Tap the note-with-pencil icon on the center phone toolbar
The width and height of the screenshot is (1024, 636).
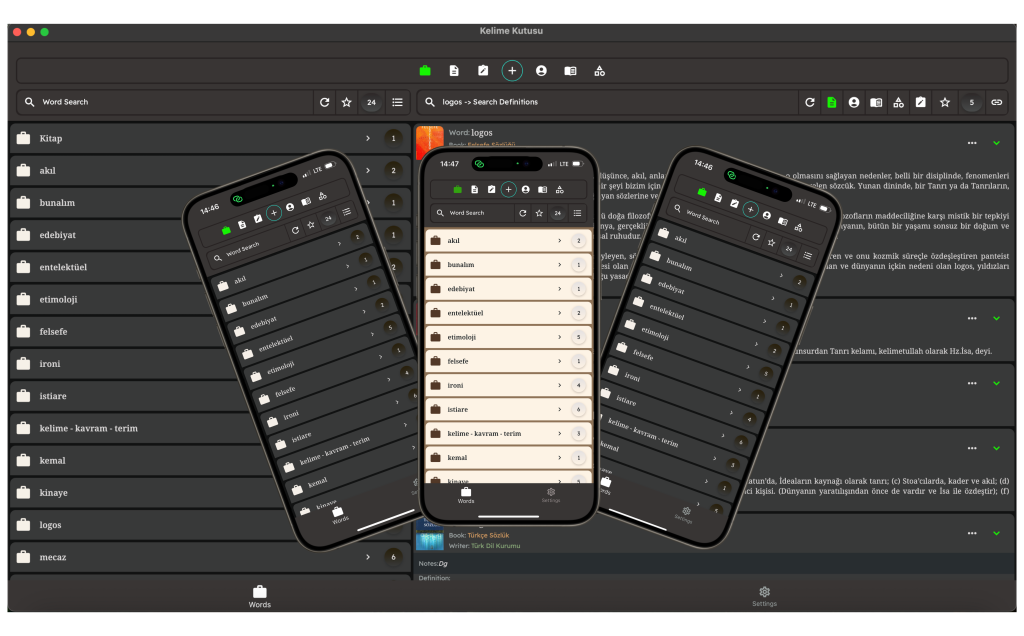click(492, 189)
